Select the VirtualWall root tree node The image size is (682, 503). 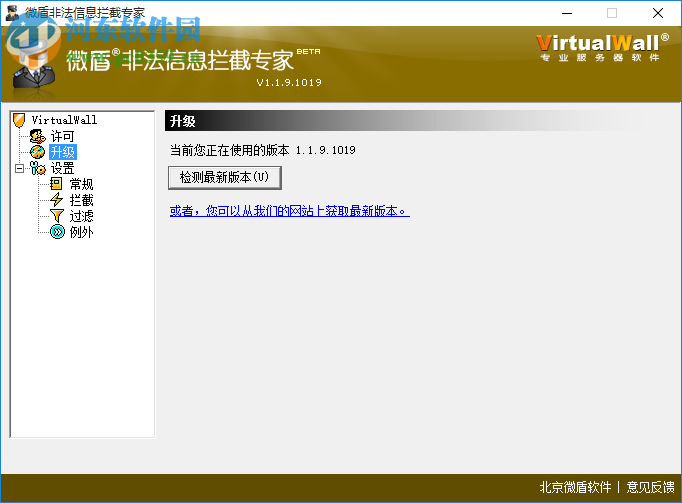64,120
